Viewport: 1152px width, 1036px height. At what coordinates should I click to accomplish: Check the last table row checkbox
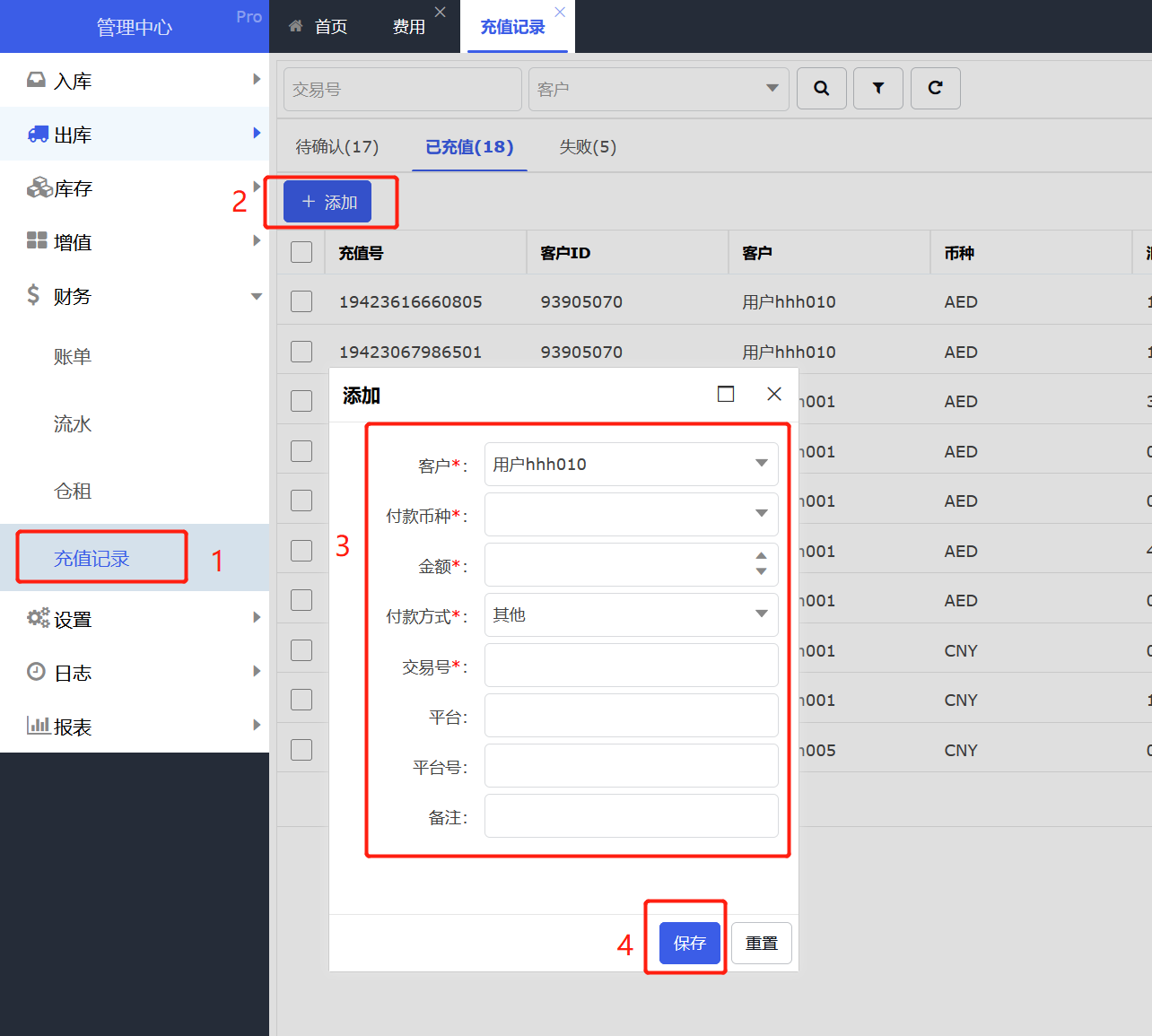(x=301, y=750)
